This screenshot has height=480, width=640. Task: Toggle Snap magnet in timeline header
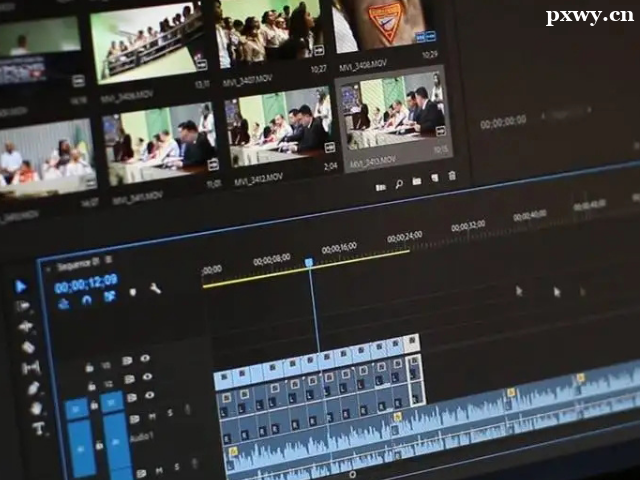[x=87, y=300]
